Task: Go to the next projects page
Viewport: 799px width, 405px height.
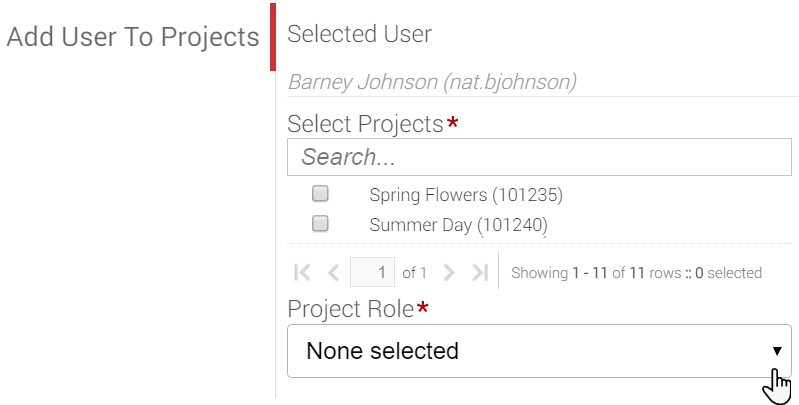Action: (x=448, y=273)
